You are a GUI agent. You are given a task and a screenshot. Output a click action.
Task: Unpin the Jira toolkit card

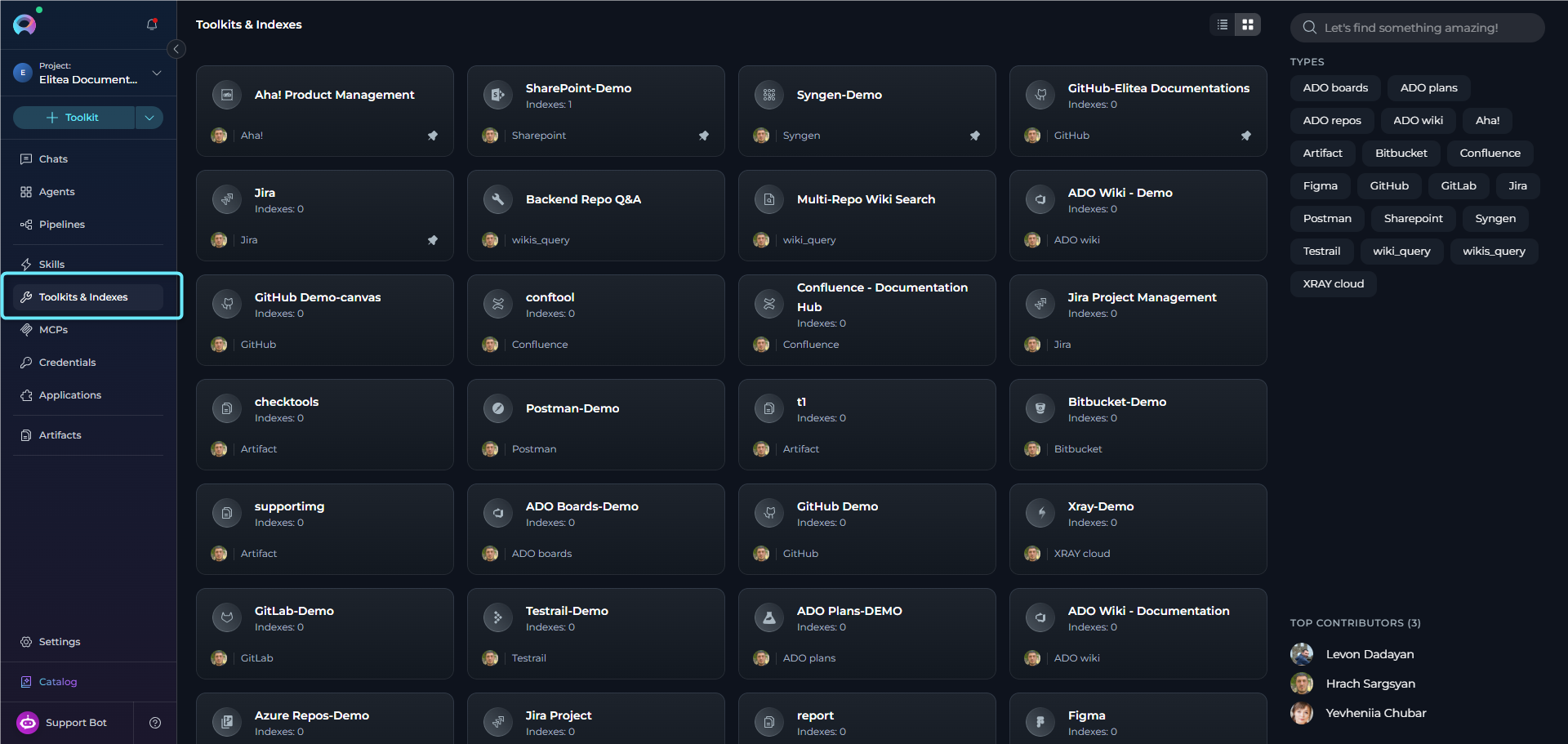[x=433, y=240]
